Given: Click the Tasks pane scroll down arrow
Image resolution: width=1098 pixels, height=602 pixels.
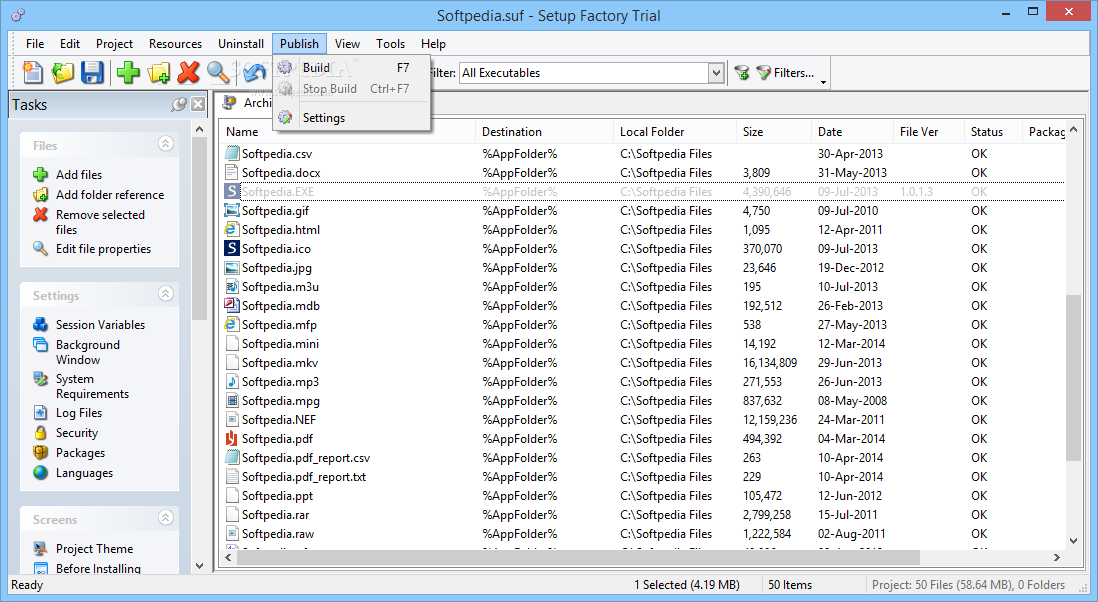Looking at the screenshot, I should (x=200, y=566).
